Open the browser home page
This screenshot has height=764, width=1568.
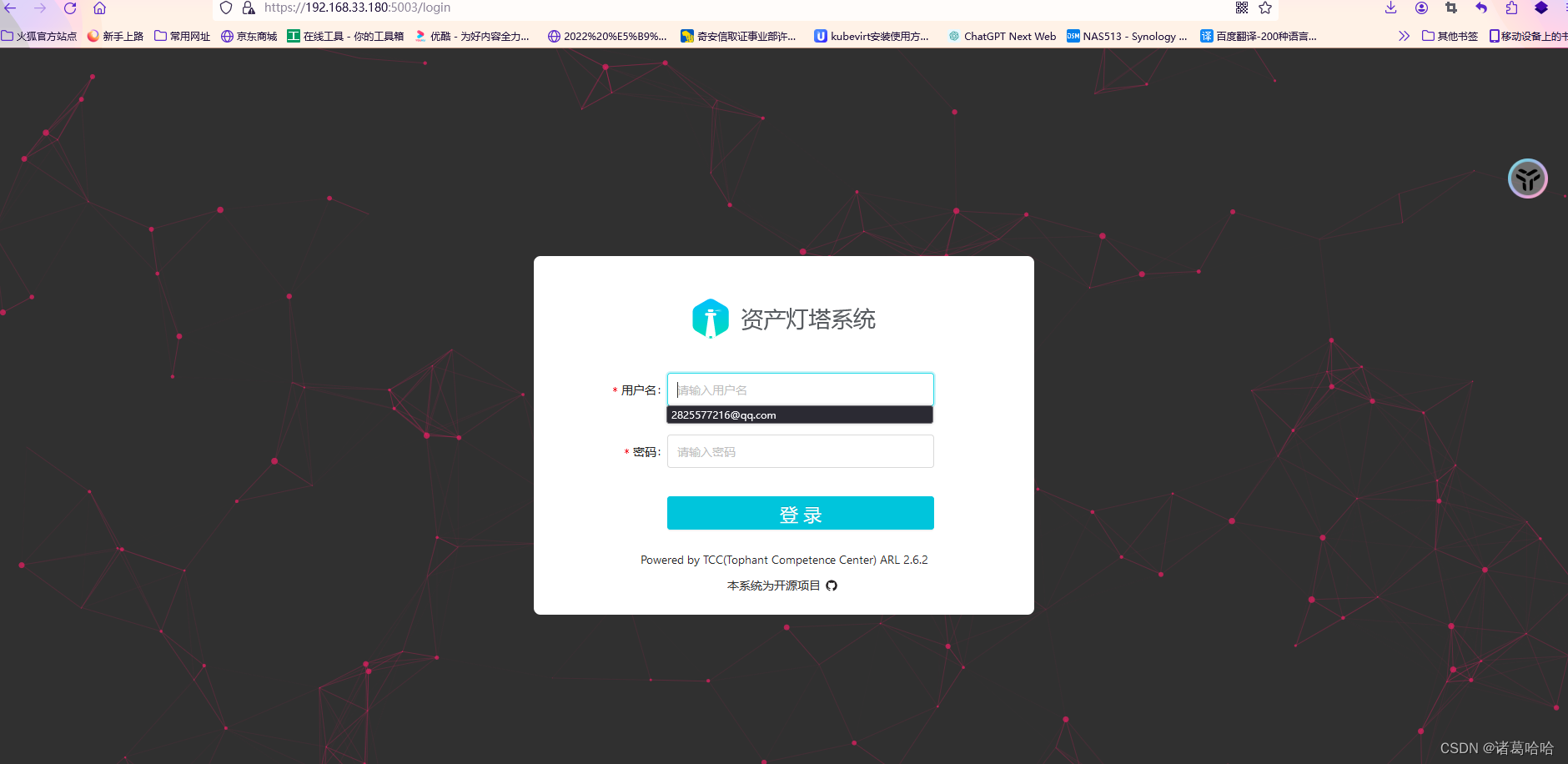coord(99,8)
